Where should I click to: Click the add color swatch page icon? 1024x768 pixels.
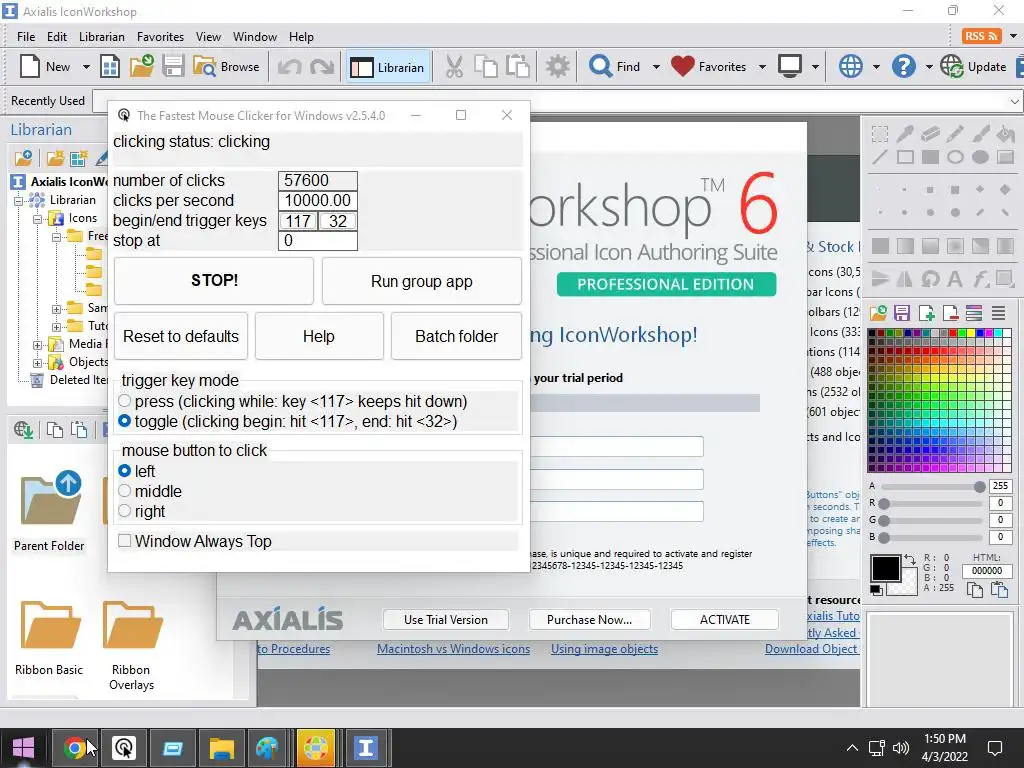click(x=926, y=313)
